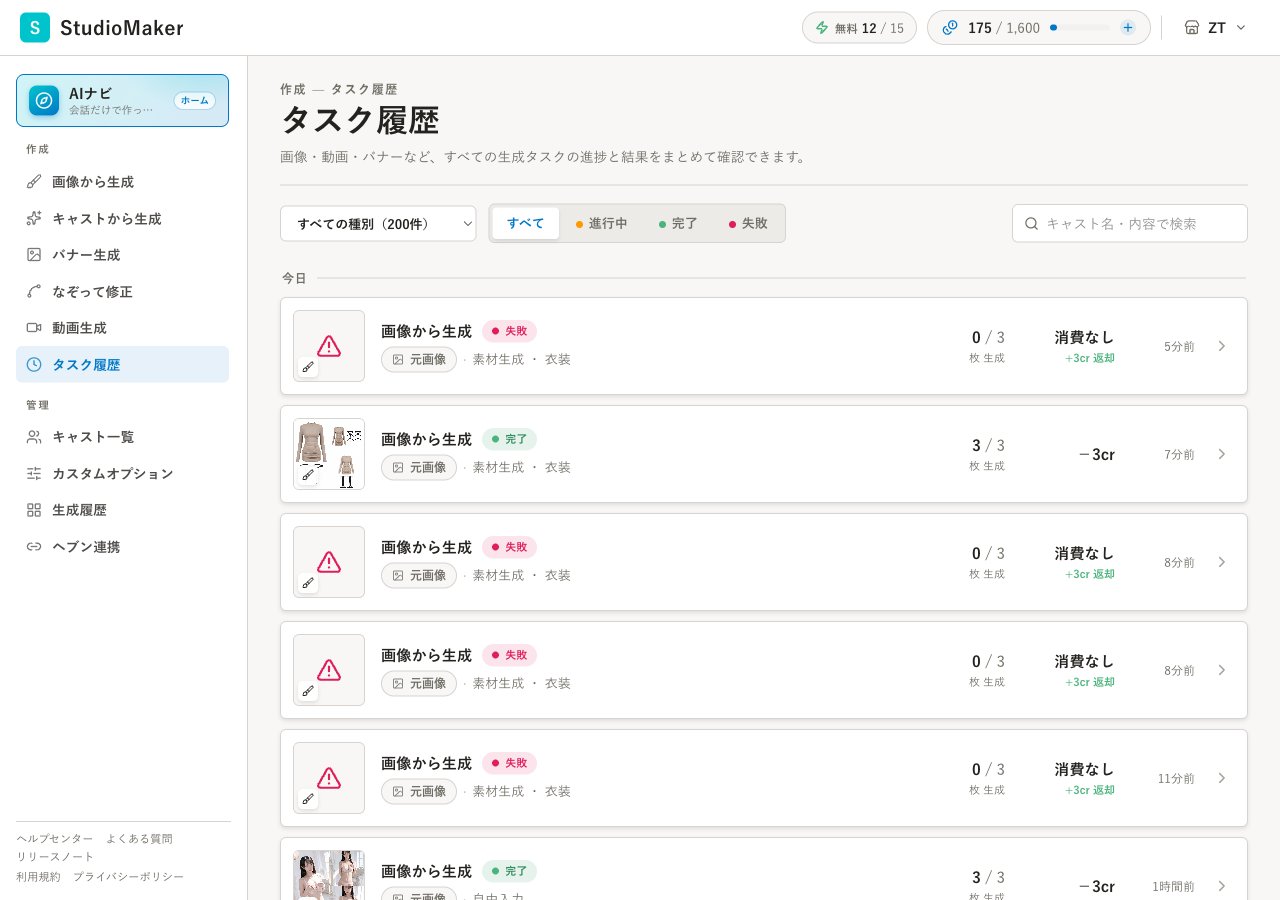Expand the ZT account menu chevron
Image resolution: width=1280 pixels, height=900 pixels.
pos(1241,28)
